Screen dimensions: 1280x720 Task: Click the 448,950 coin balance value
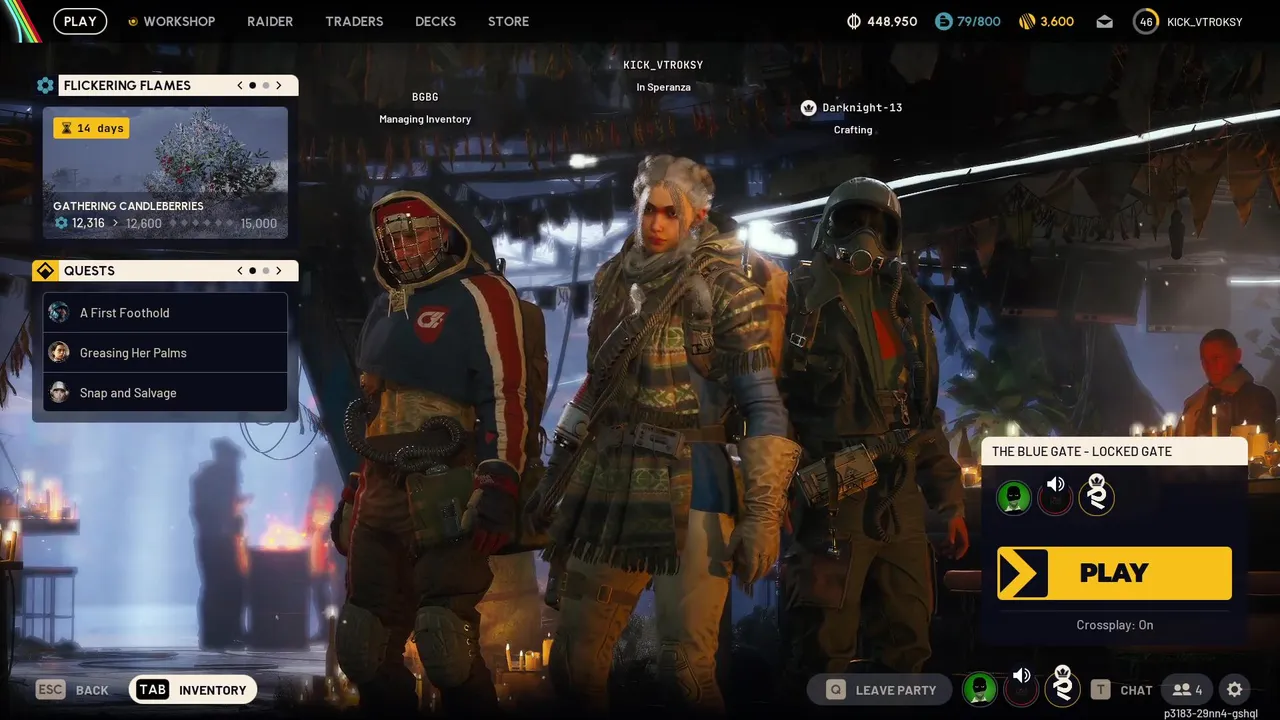coord(892,21)
